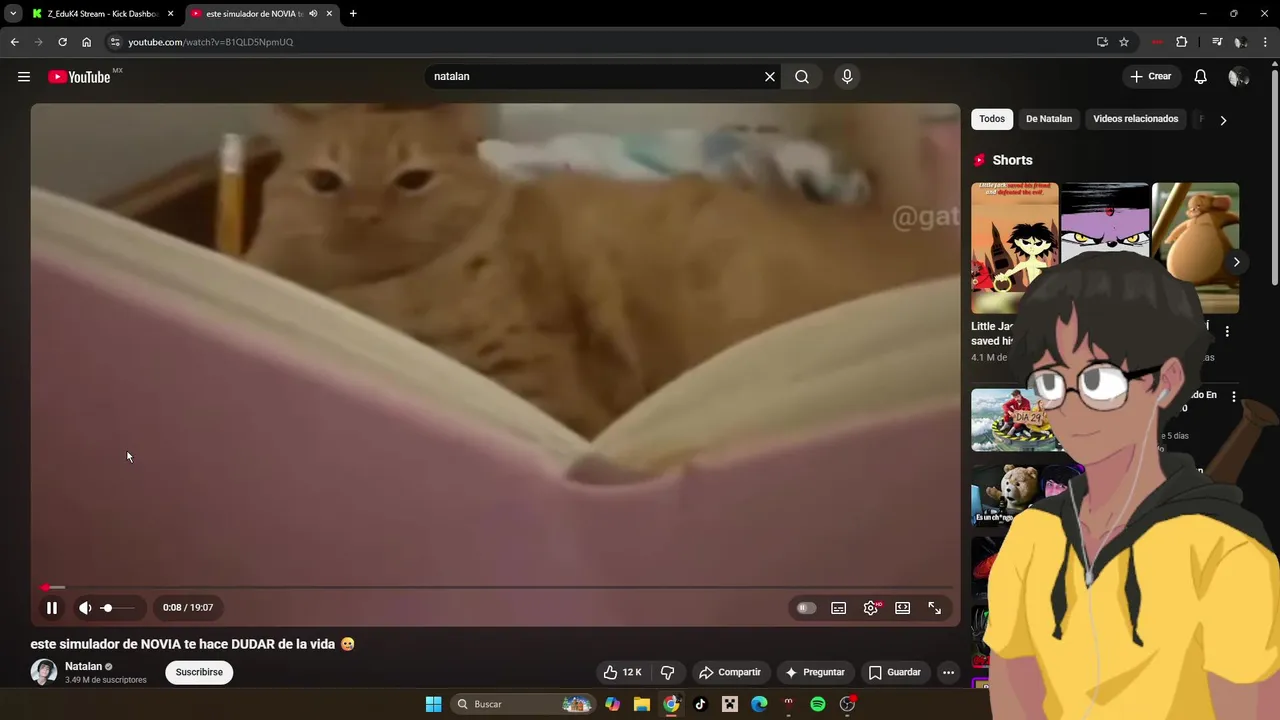Open more actions ellipsis under video
Screen dimensions: 1280x720
click(949, 673)
